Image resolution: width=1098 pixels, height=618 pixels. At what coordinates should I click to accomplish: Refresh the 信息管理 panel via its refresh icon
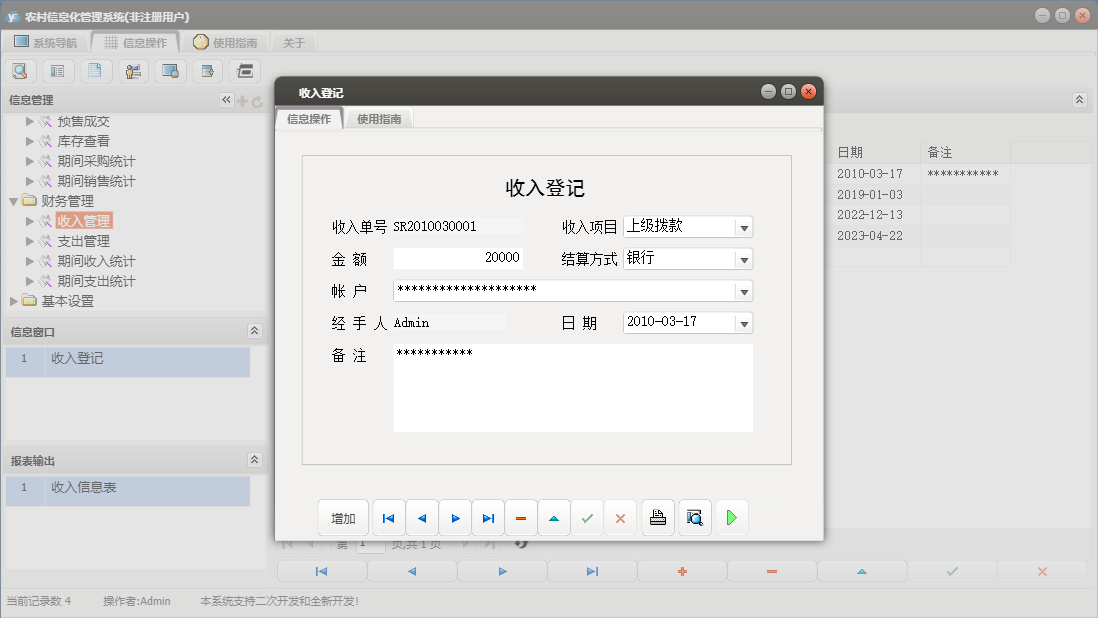pyautogui.click(x=257, y=100)
